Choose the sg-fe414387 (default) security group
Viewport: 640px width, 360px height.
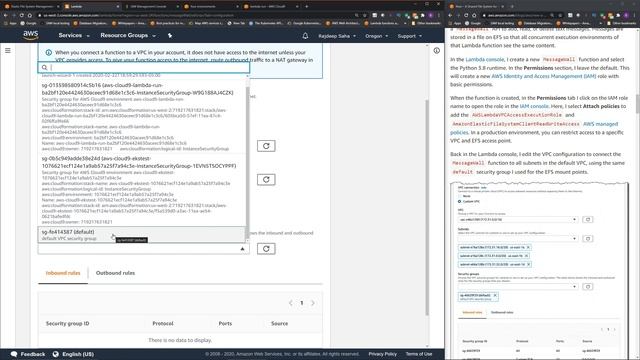tap(142, 235)
